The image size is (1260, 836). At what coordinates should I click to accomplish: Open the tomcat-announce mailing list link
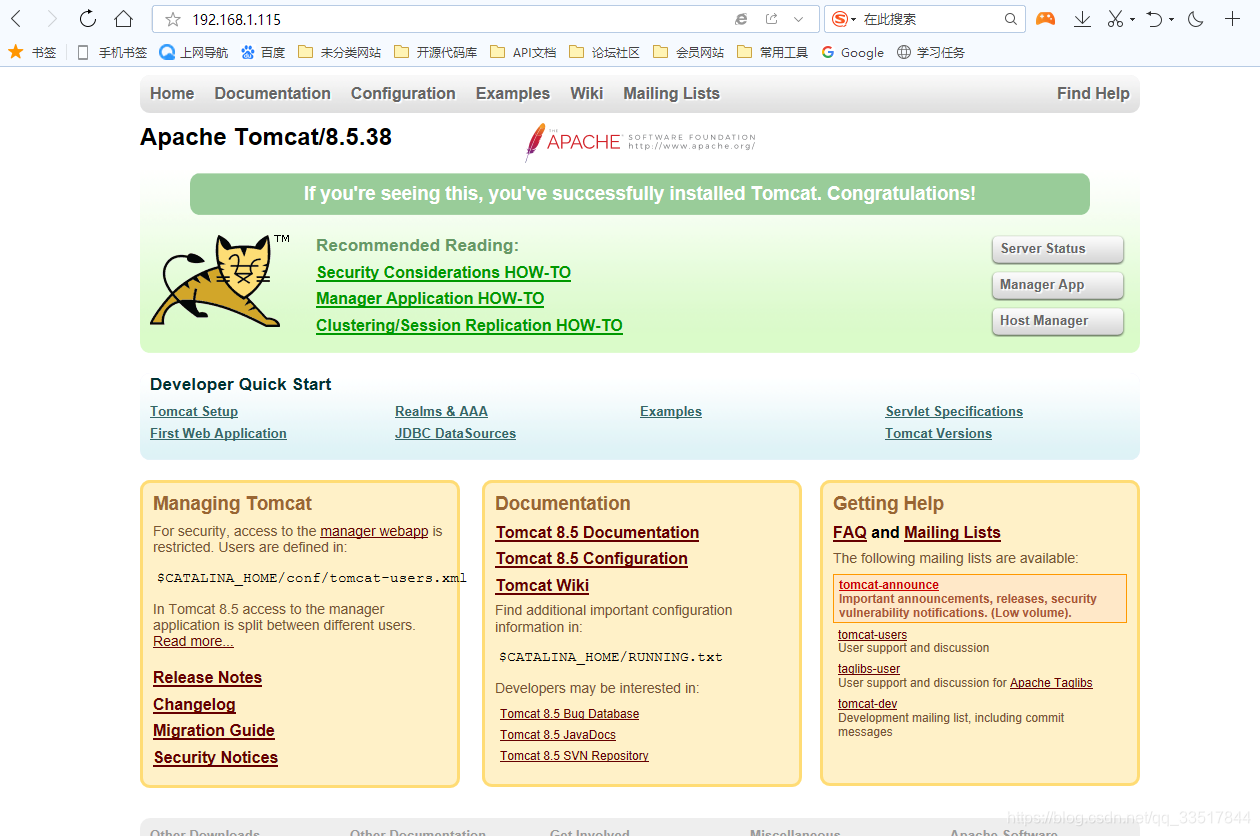[888, 585]
